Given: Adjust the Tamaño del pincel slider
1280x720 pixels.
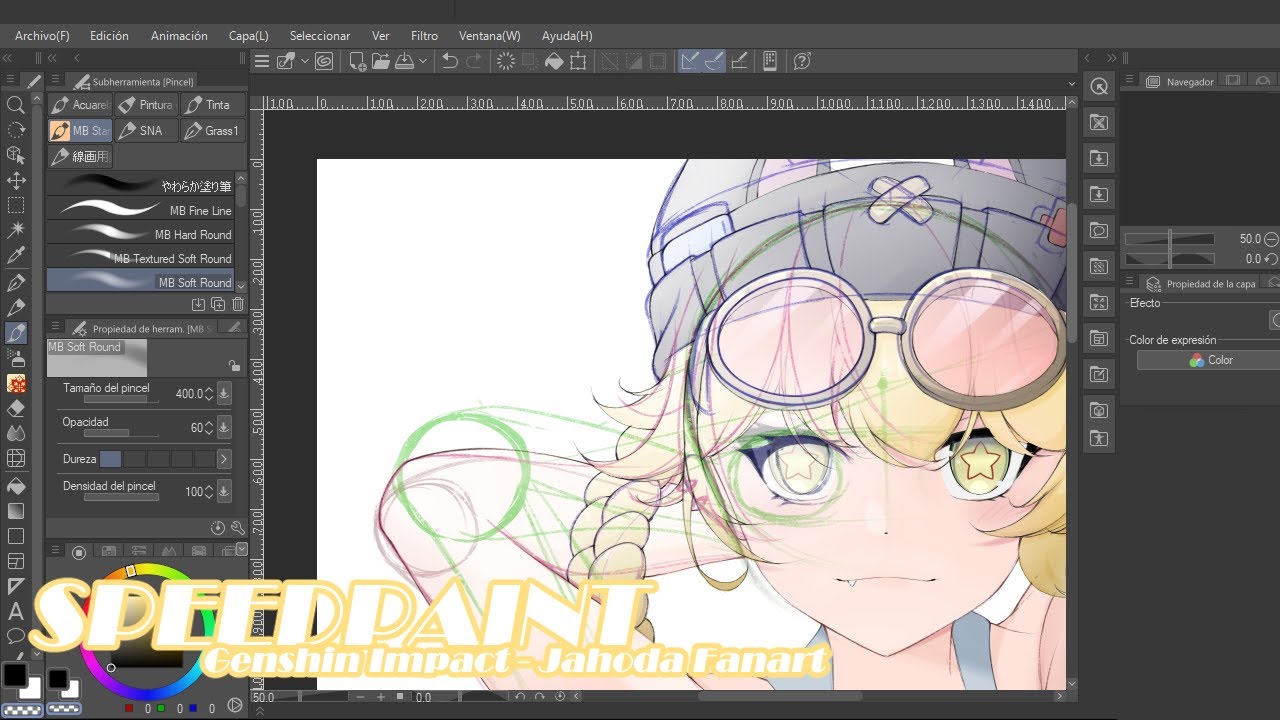Looking at the screenshot, I should [x=120, y=400].
